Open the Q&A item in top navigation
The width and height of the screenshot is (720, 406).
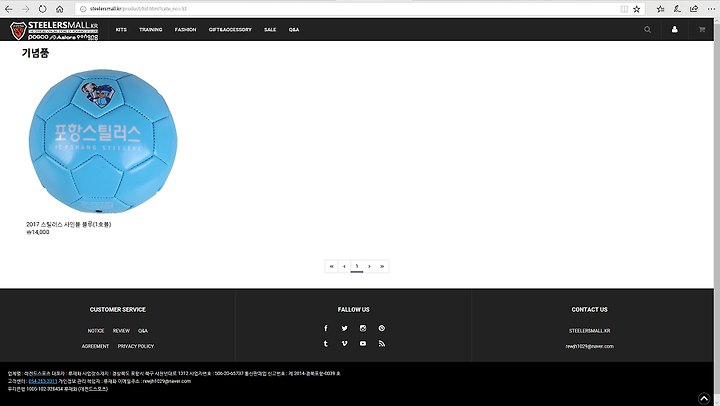tap(294, 29)
